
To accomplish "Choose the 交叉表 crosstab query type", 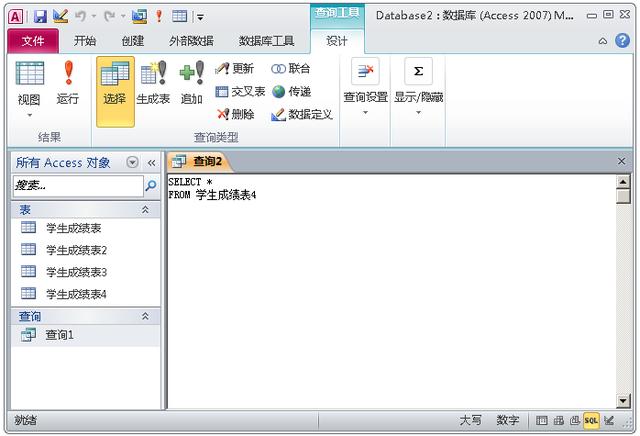I will point(240,91).
